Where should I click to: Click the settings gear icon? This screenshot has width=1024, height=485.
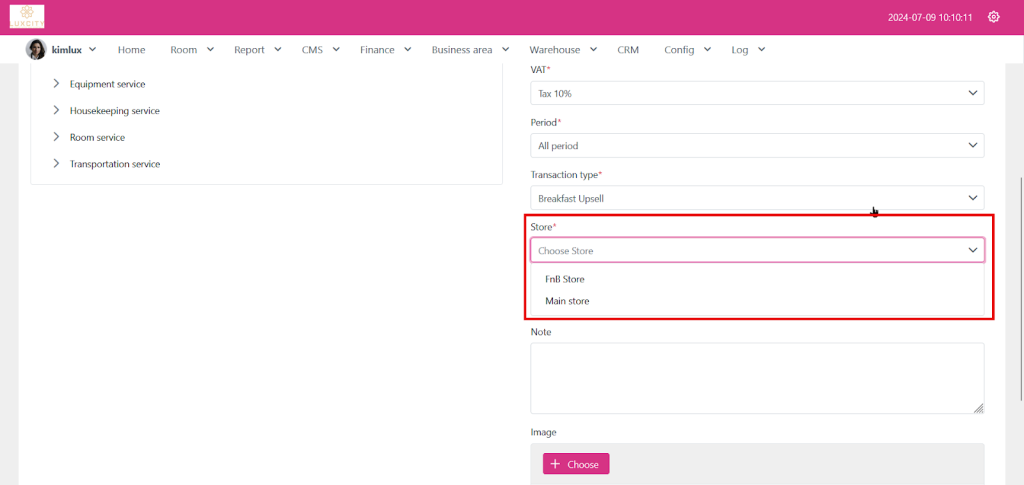point(993,17)
